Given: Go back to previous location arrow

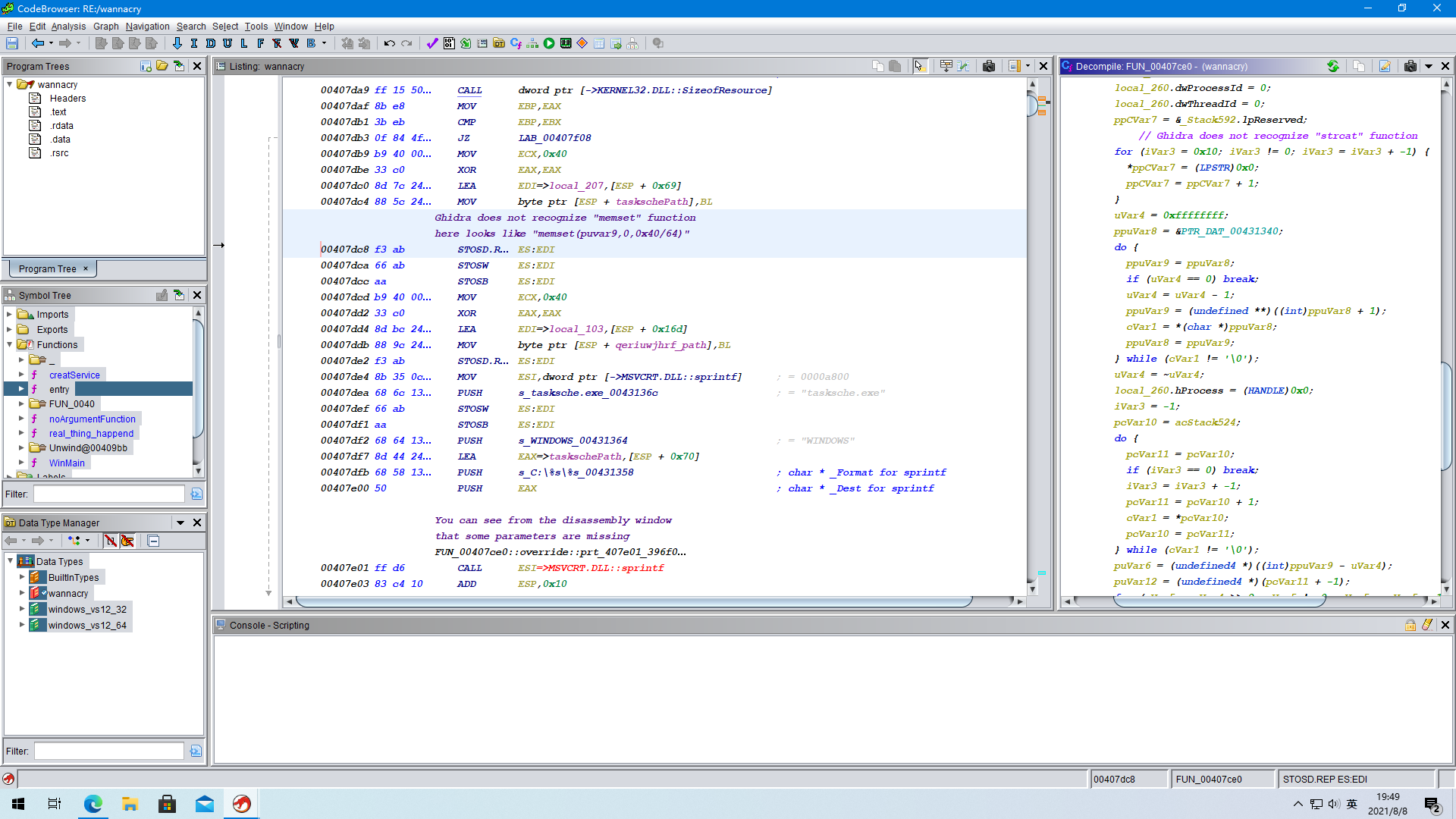Looking at the screenshot, I should tap(37, 43).
